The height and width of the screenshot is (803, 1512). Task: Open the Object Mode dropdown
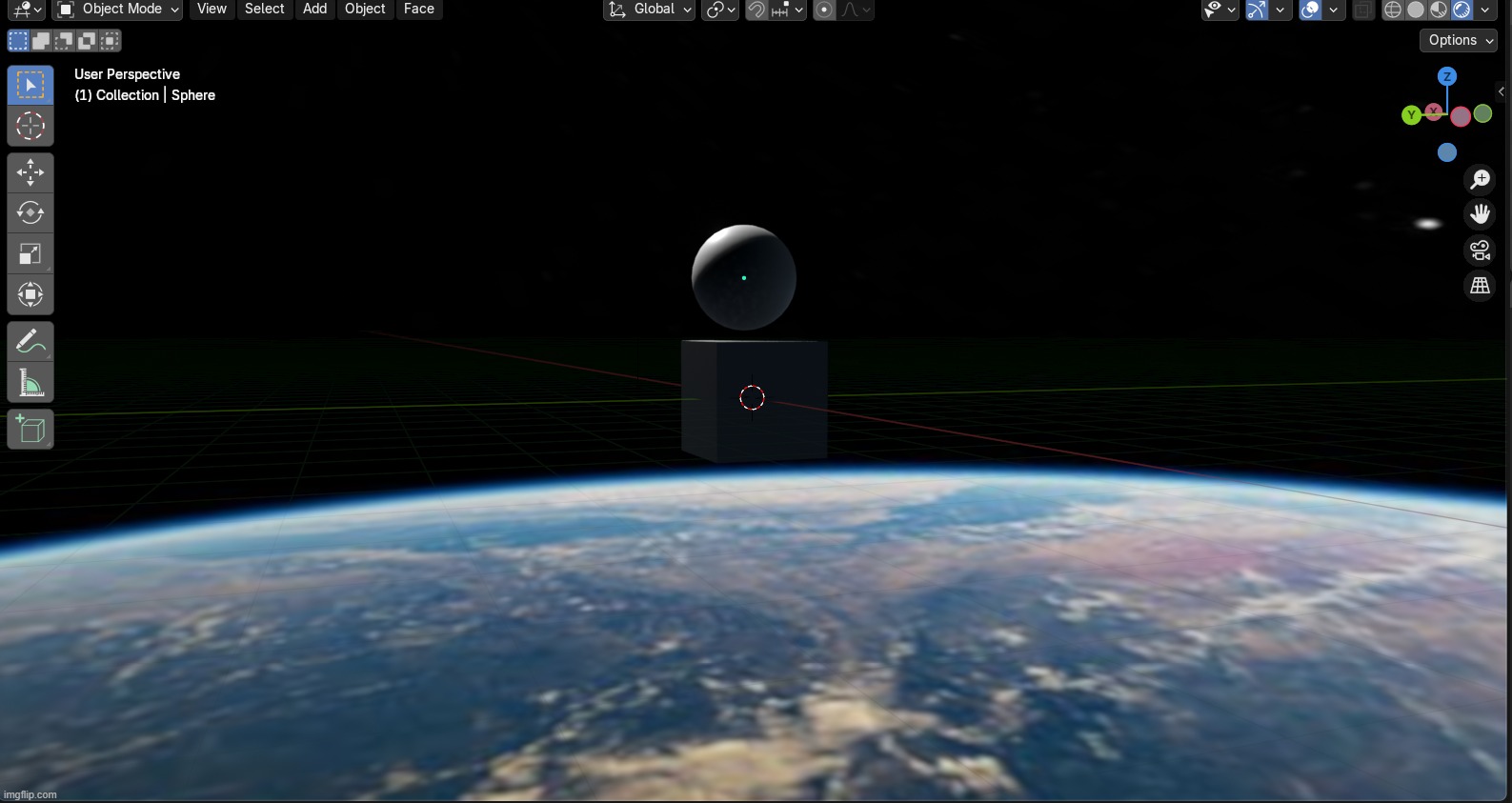(x=118, y=10)
